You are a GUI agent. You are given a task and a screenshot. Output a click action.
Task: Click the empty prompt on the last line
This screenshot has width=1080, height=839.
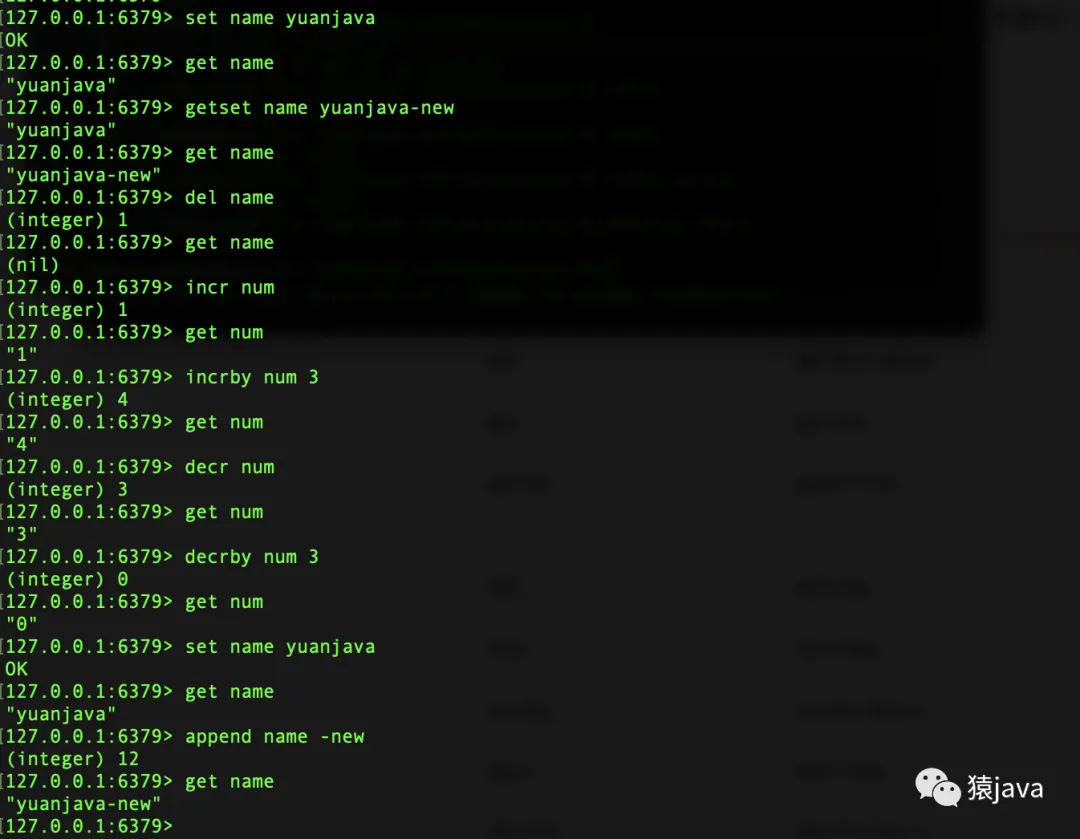[x=90, y=826]
